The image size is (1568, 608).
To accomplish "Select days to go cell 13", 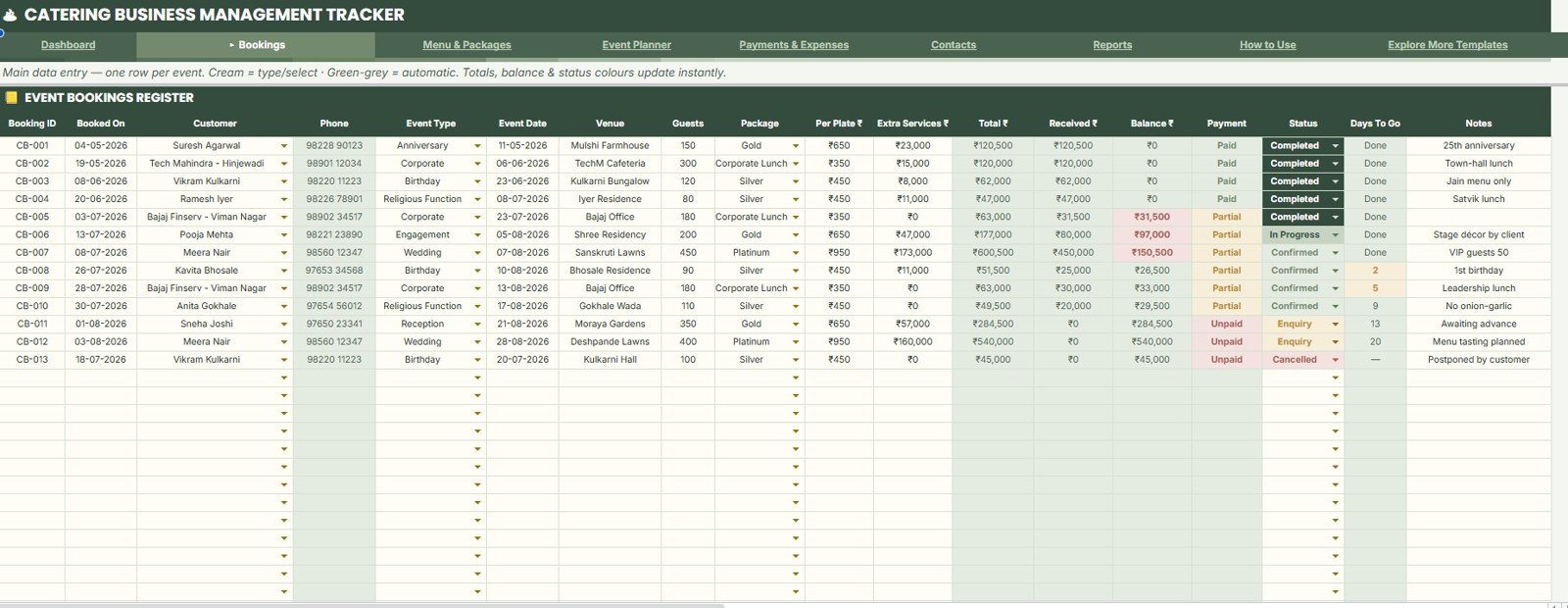I will tap(1375, 324).
